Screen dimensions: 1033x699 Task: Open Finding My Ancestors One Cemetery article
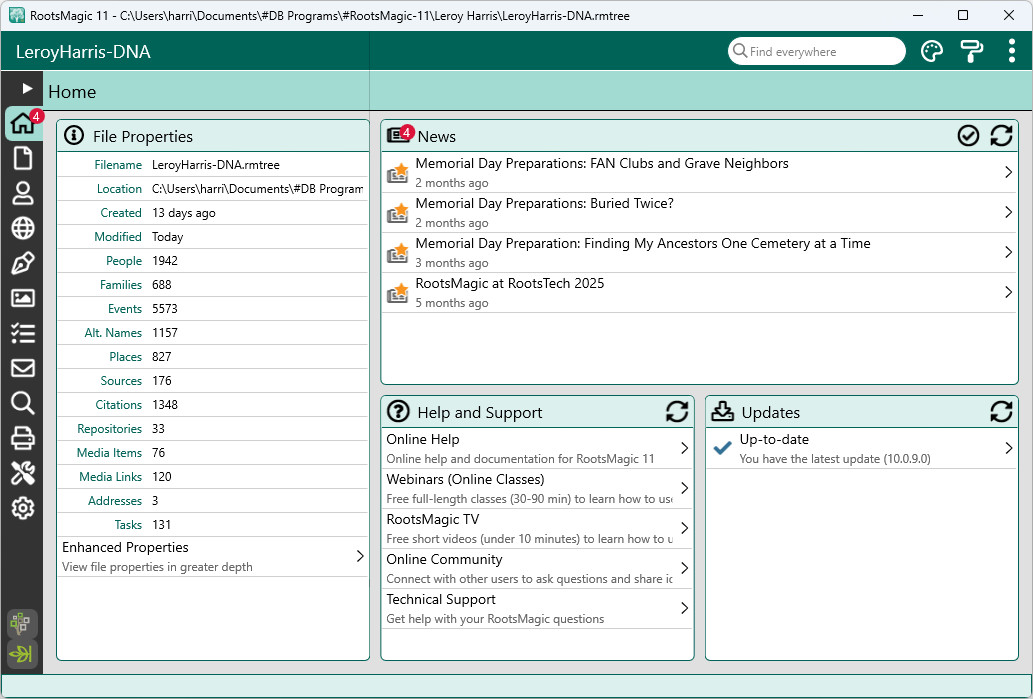point(700,252)
